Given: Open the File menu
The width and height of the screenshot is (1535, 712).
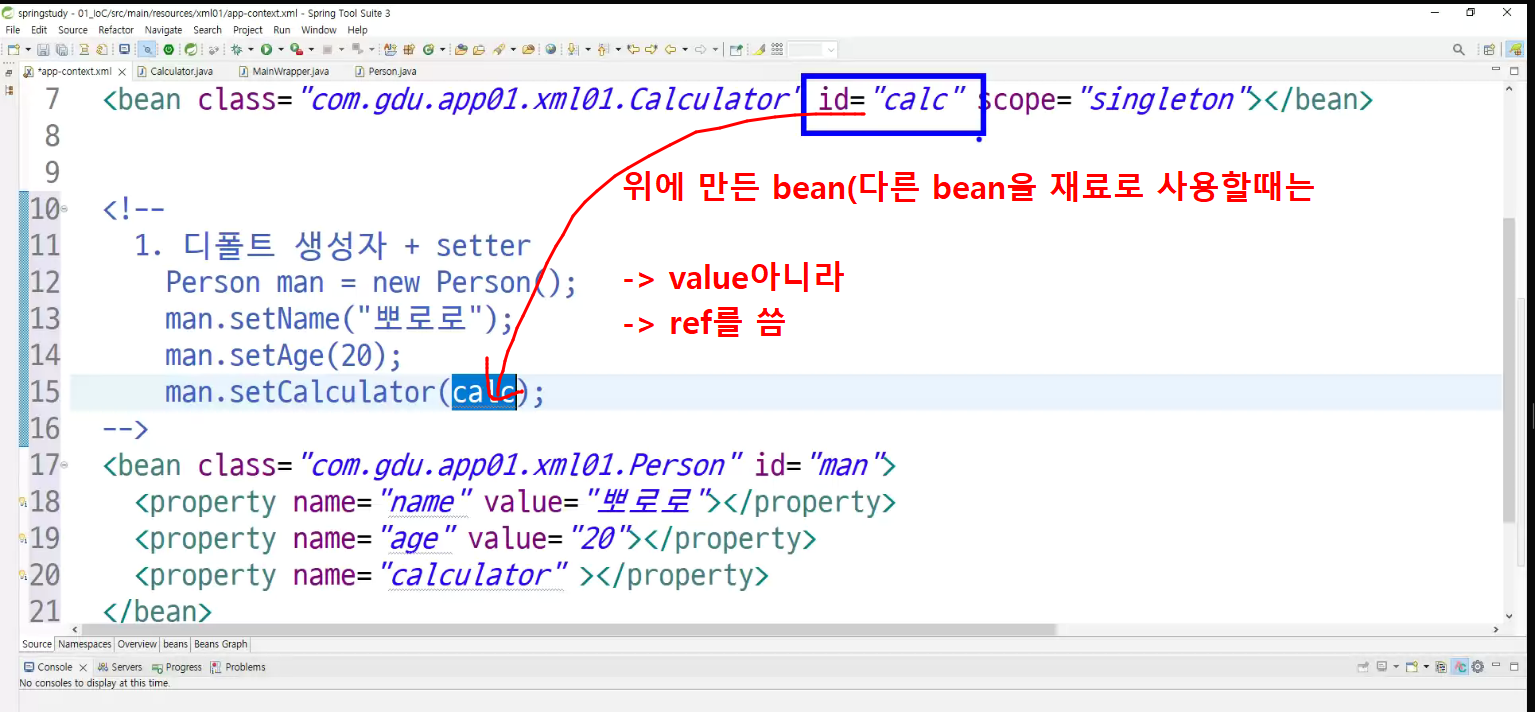Looking at the screenshot, I should point(12,30).
